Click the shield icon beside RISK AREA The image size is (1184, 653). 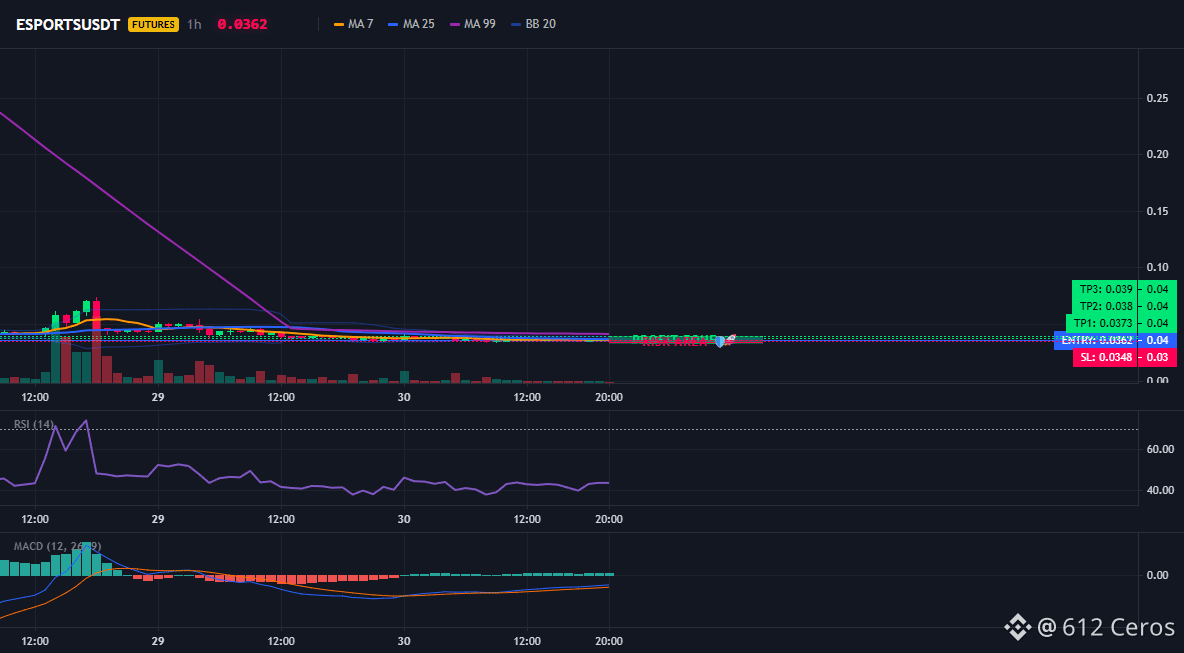pyautogui.click(x=720, y=342)
